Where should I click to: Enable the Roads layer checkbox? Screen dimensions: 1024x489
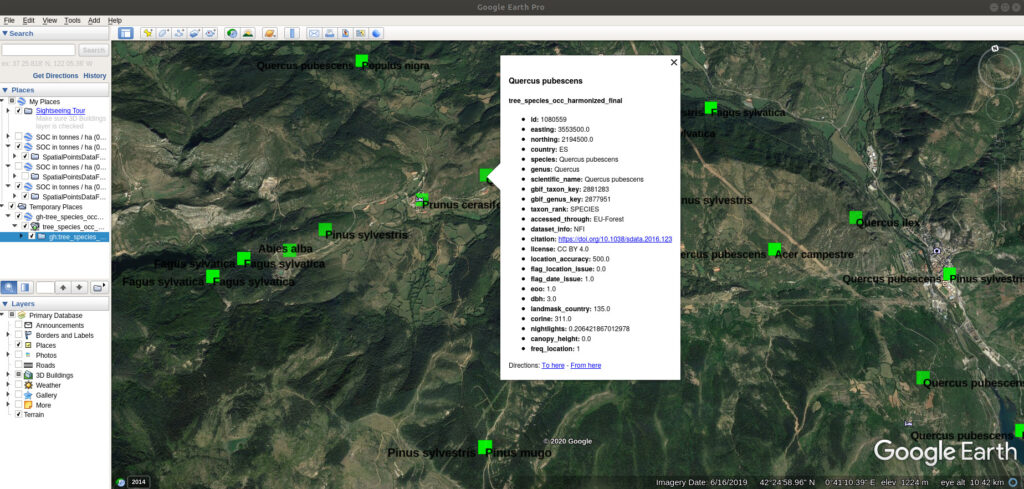(18, 365)
